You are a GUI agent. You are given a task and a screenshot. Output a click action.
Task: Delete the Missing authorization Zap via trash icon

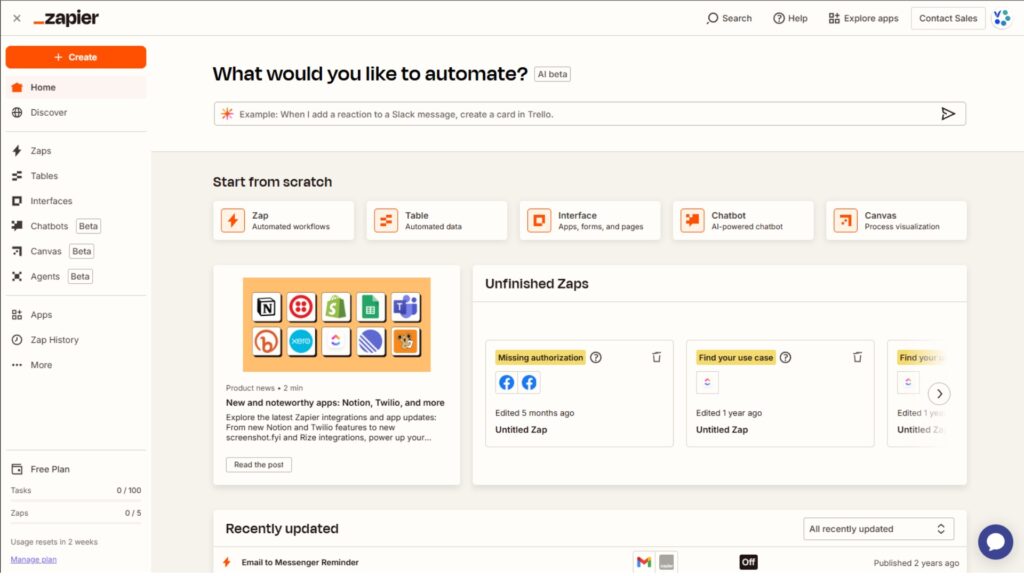coord(656,357)
